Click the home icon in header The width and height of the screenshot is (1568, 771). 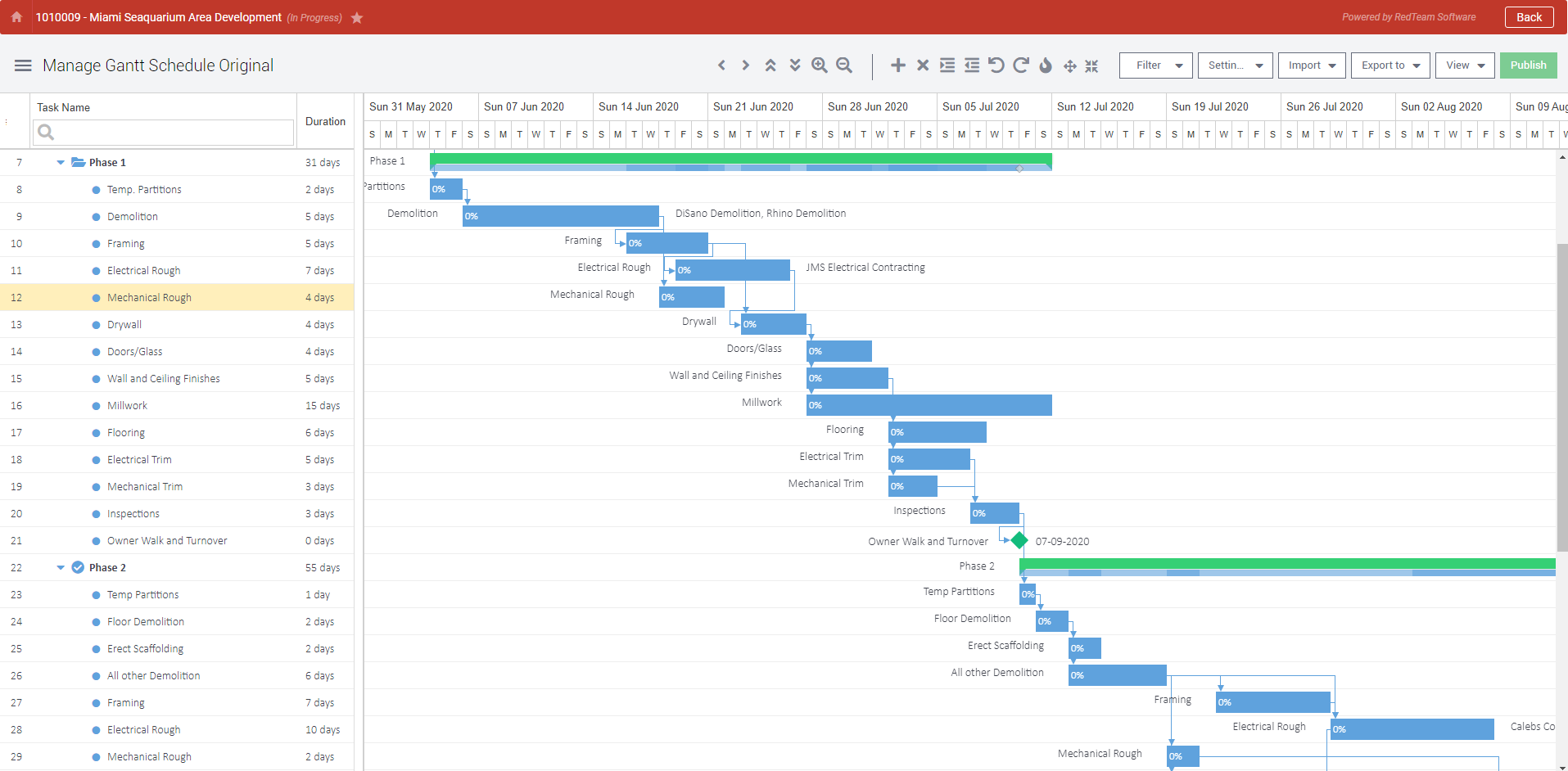point(16,17)
